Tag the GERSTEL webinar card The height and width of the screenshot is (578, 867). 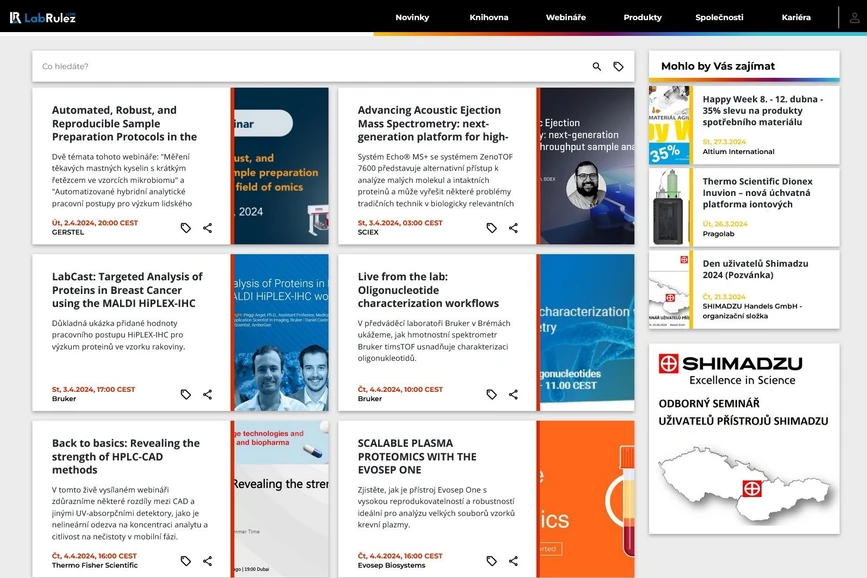pyautogui.click(x=186, y=228)
